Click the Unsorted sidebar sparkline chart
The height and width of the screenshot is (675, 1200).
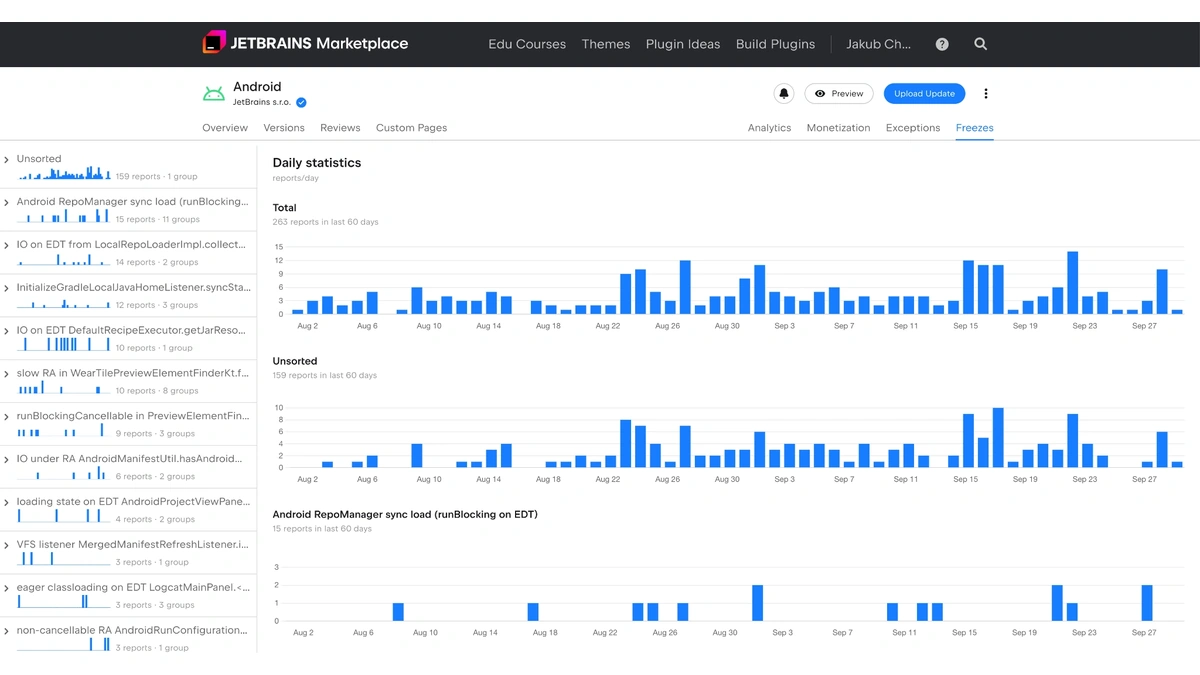64,173
